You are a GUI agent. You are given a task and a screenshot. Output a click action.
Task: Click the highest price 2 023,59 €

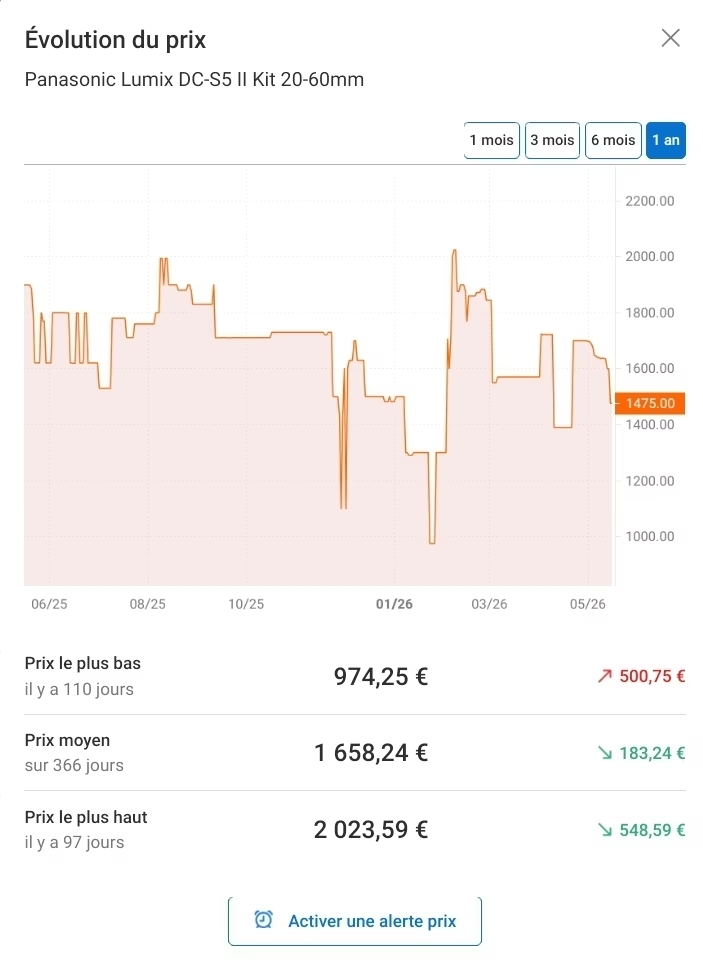click(371, 830)
